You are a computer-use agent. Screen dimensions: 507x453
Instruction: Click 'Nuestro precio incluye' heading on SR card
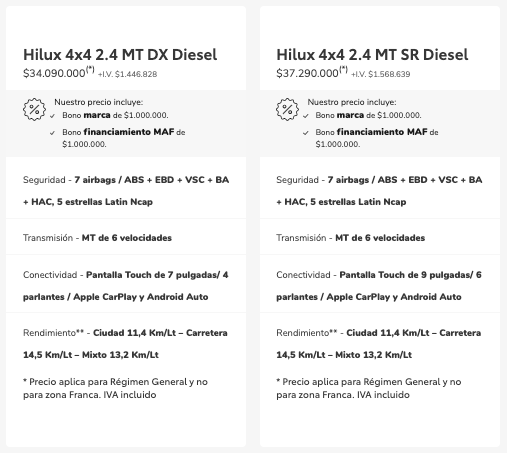(352, 102)
